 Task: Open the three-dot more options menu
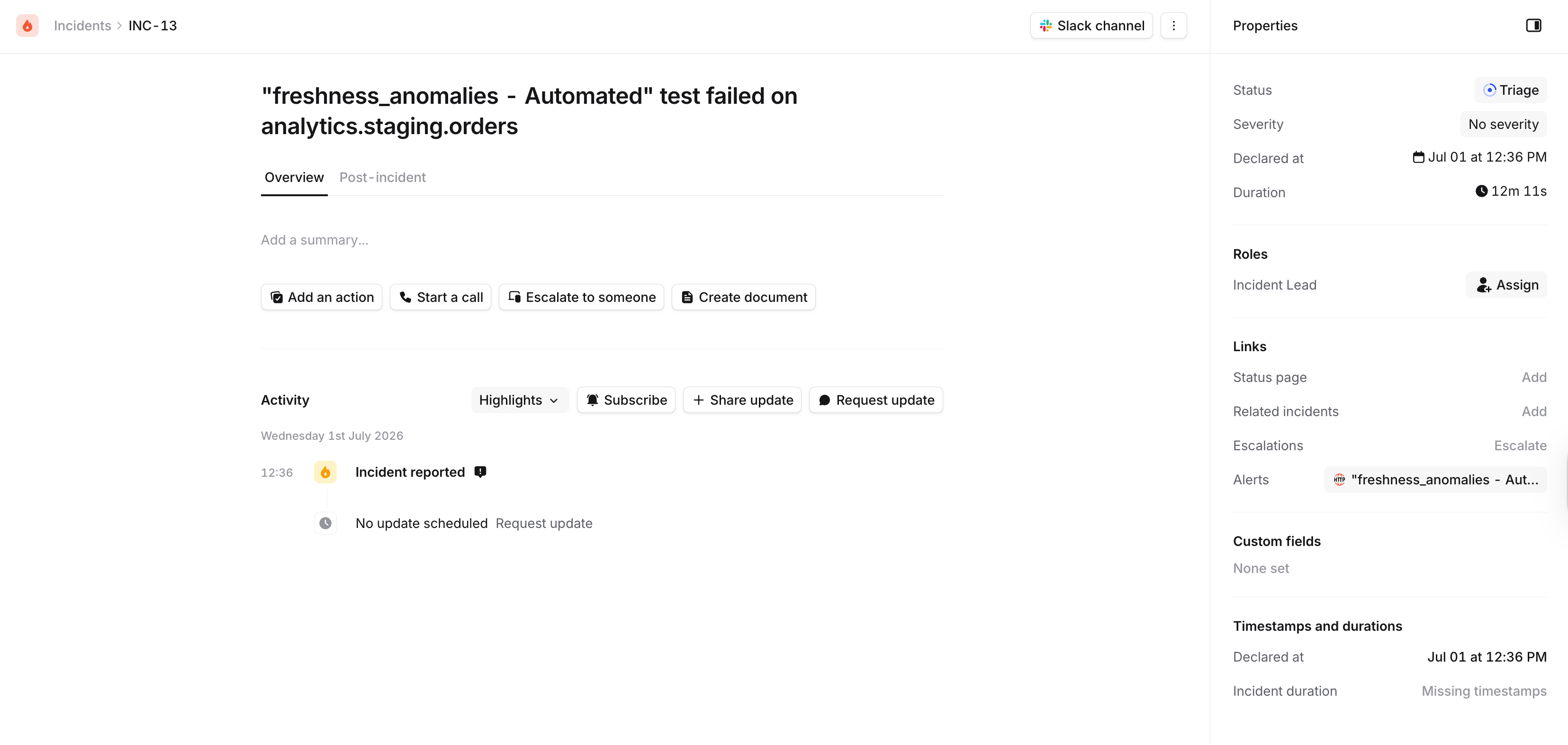(1173, 26)
